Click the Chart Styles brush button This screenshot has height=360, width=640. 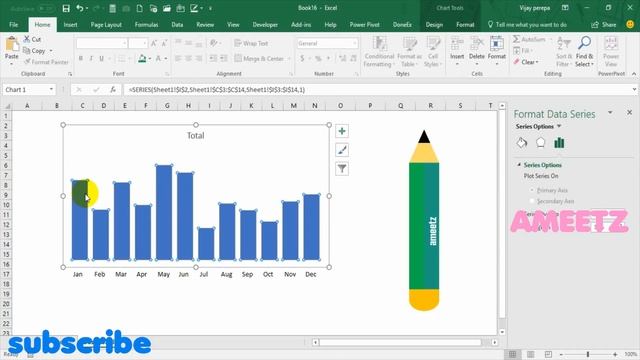point(342,150)
